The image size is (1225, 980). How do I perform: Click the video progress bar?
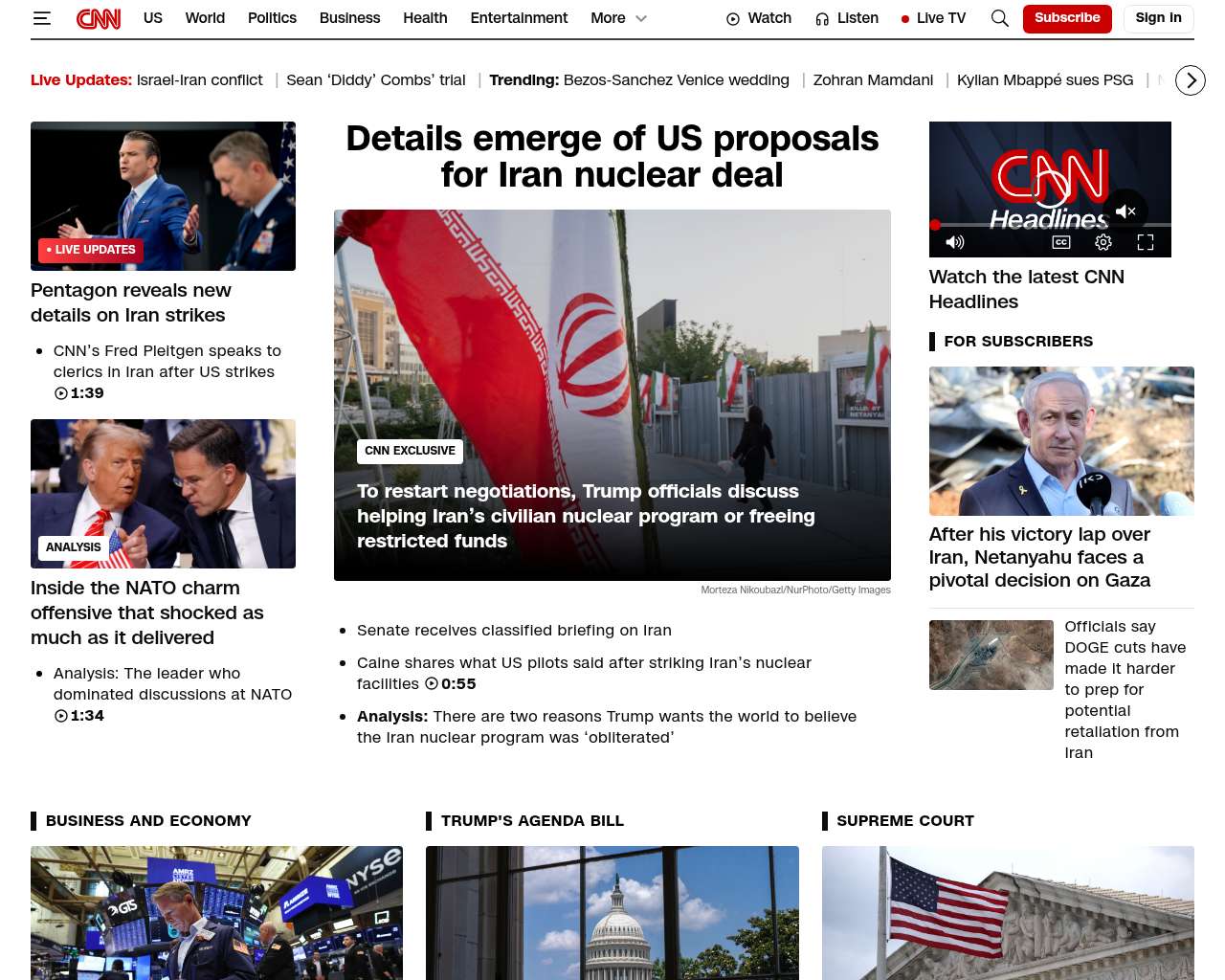pos(1050,225)
